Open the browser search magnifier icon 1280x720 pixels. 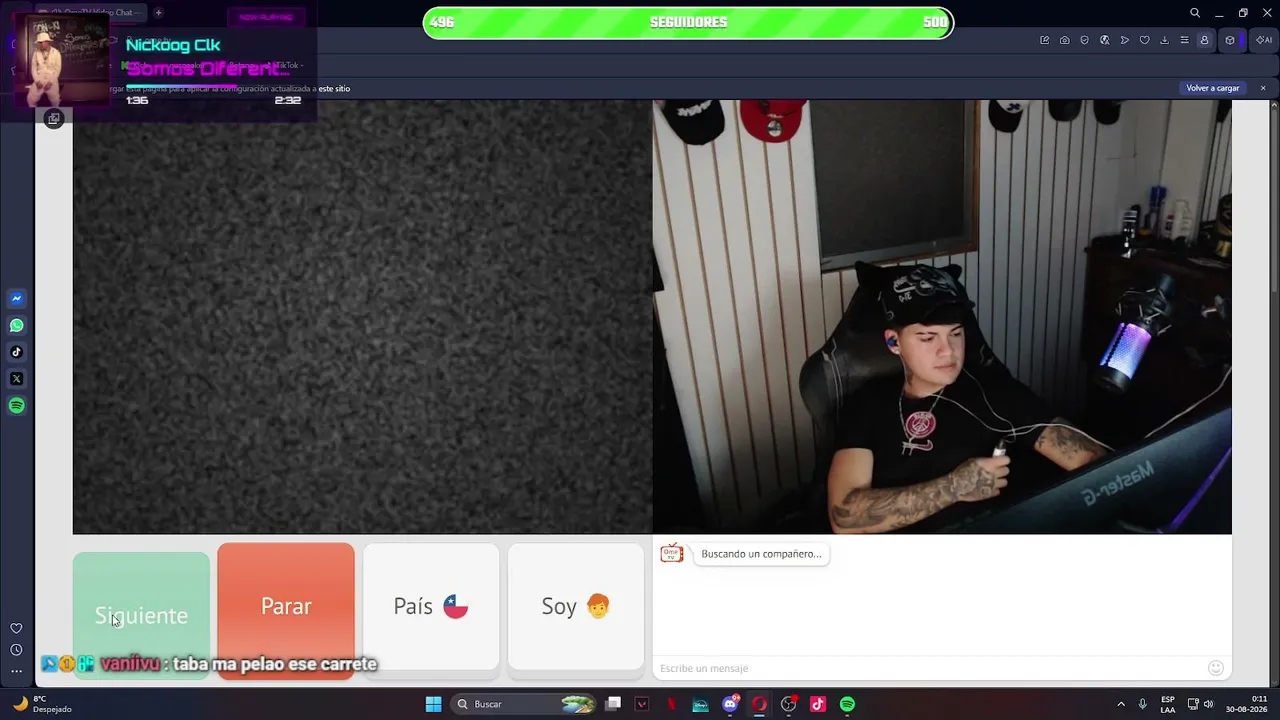click(x=1195, y=13)
